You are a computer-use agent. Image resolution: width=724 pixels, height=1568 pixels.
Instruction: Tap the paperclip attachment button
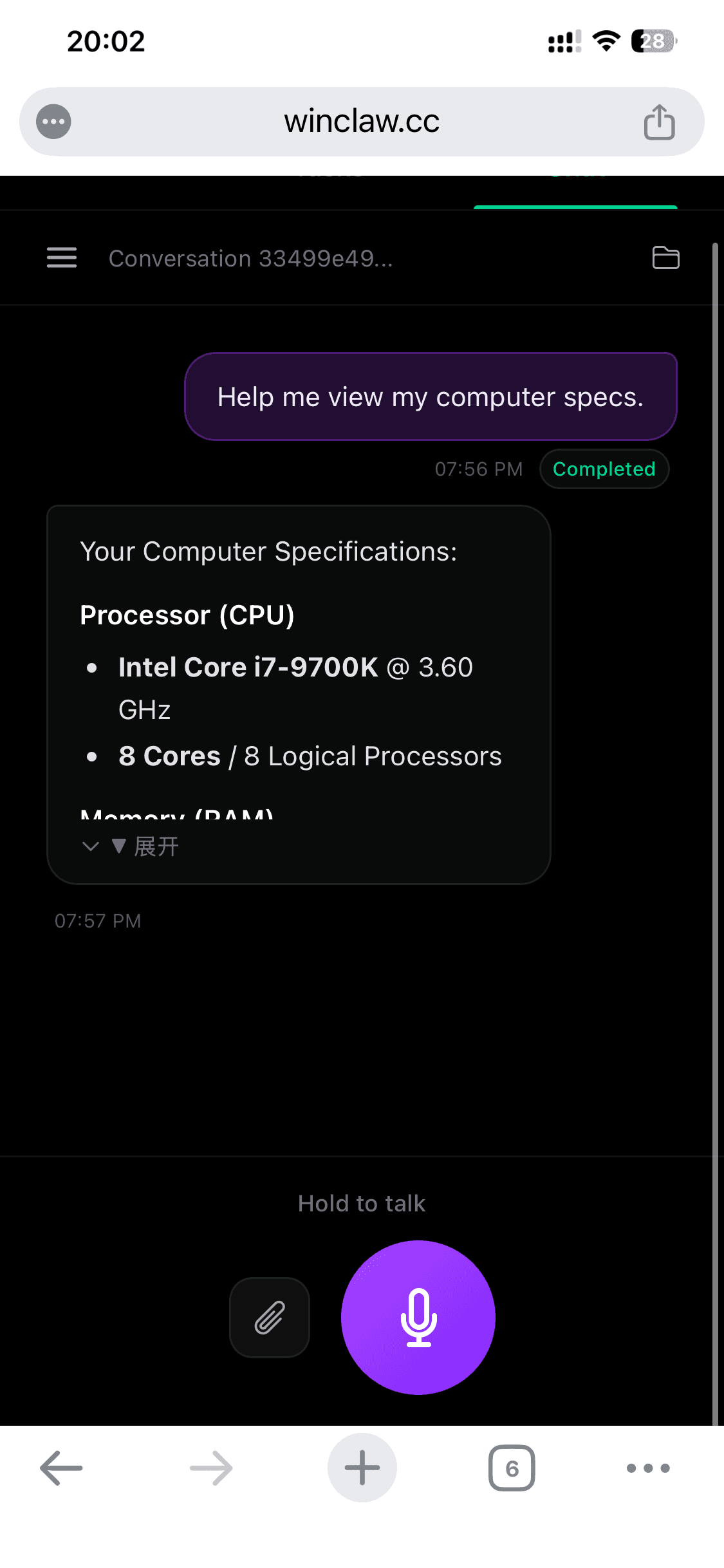pos(270,1318)
